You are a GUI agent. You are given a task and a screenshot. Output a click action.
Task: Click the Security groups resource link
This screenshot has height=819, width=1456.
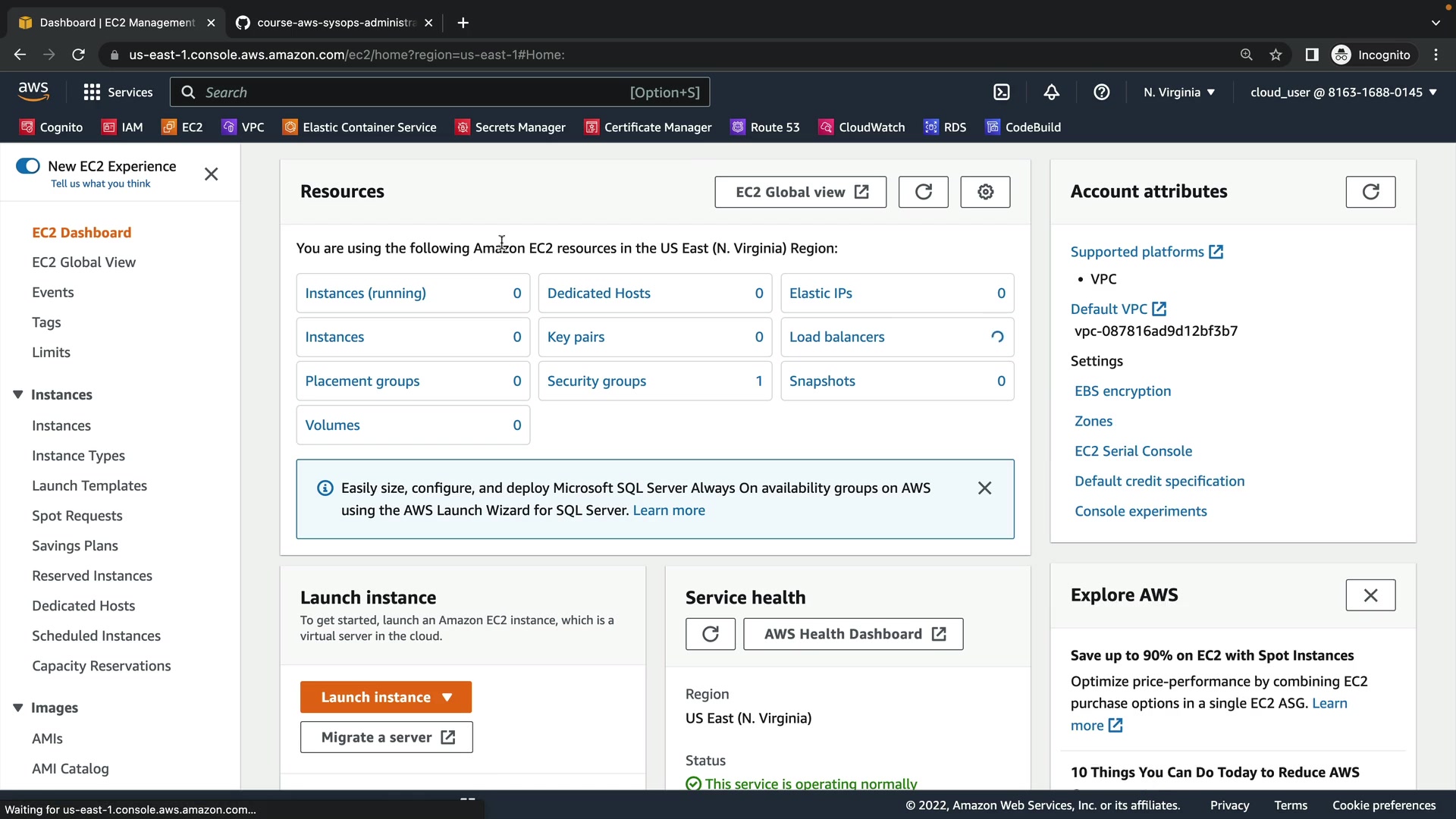(596, 381)
